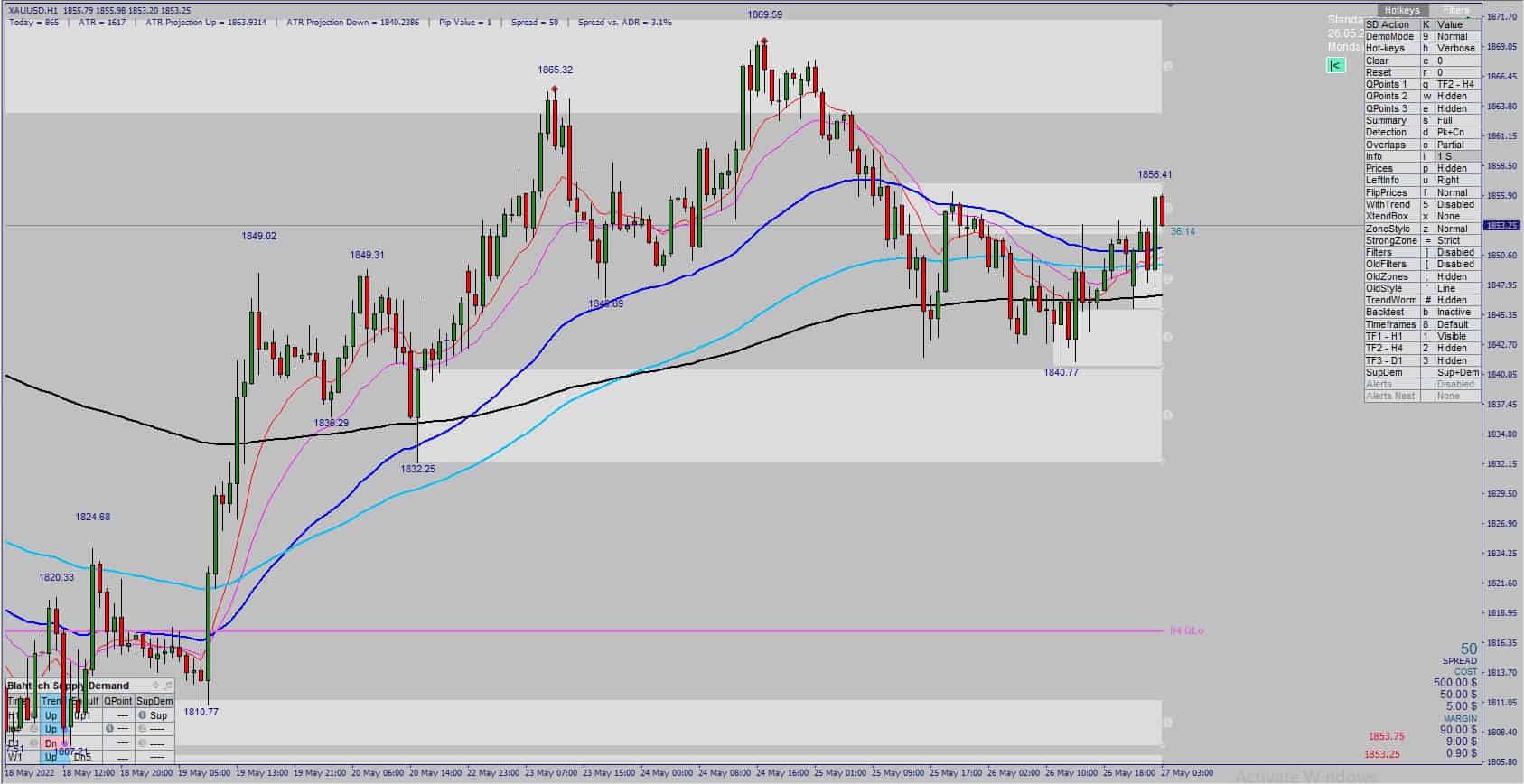Click the ZoneStyle row label
The width and height of the screenshot is (1524, 784).
(x=1392, y=229)
